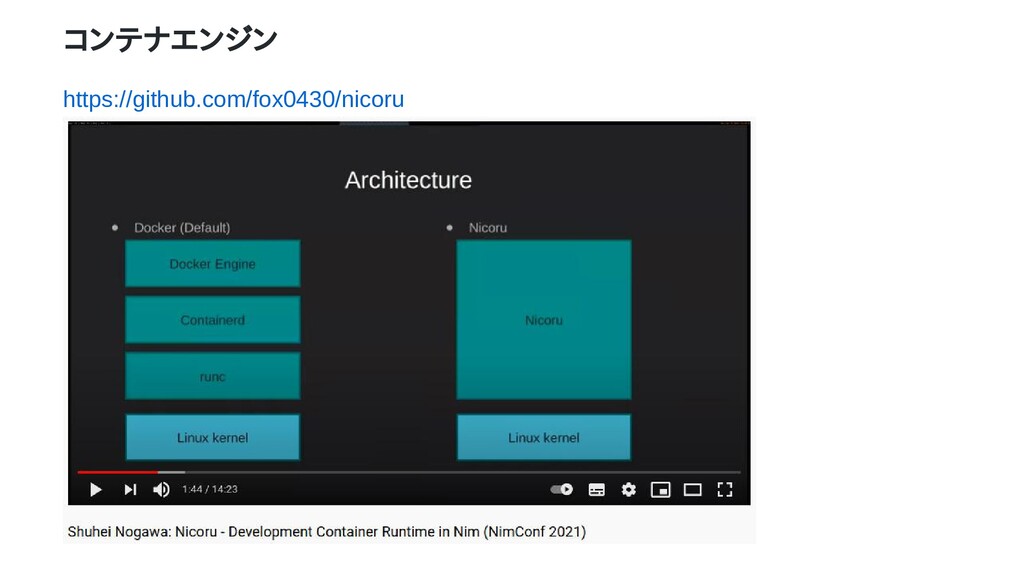
Task: Skip to the next video
Action: 130,489
